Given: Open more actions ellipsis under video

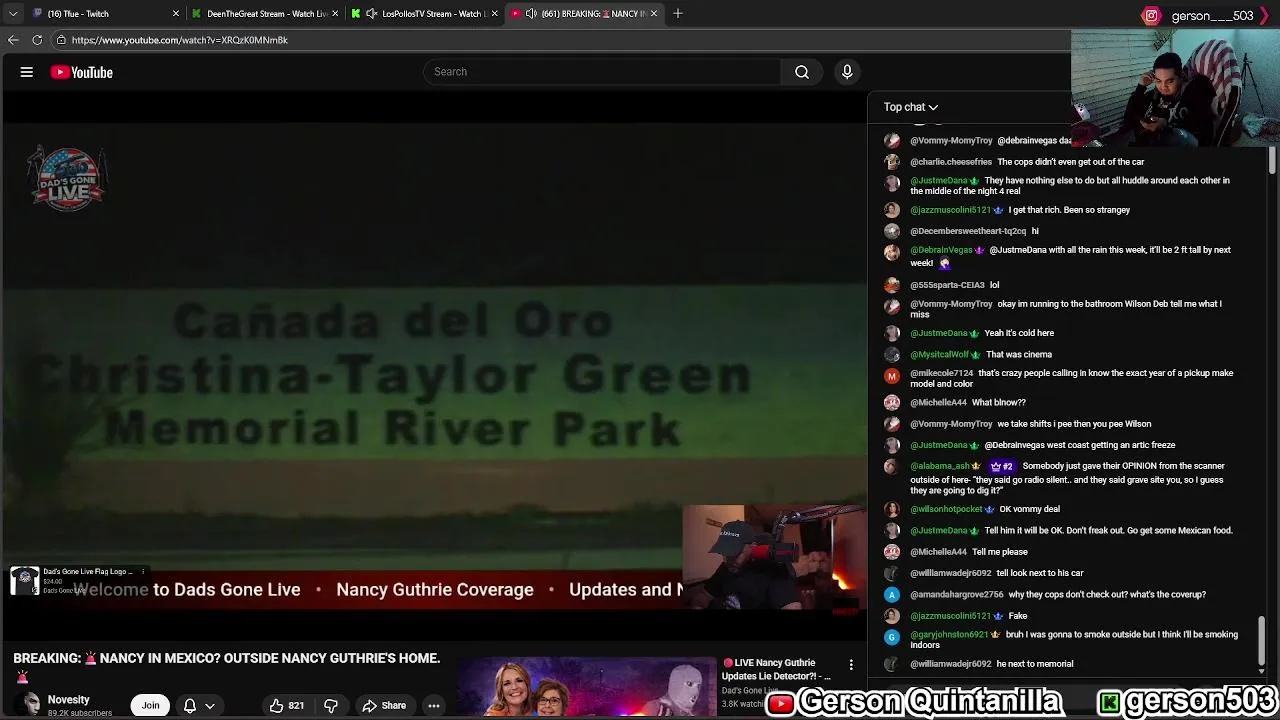Looking at the screenshot, I should coord(434,706).
